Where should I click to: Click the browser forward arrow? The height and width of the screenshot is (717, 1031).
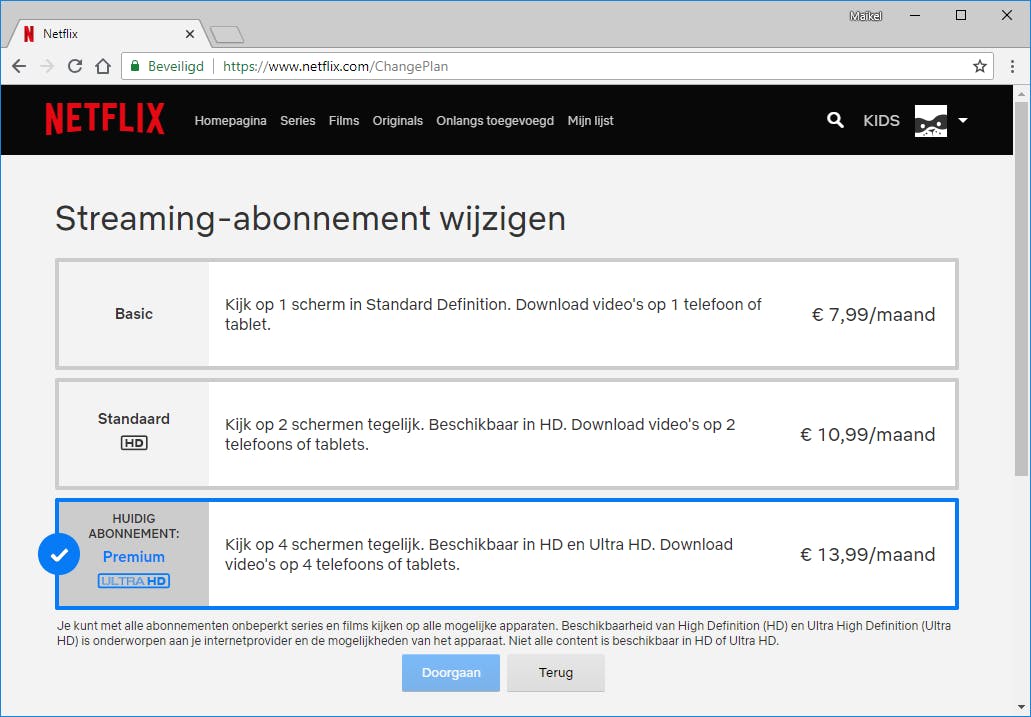47,66
